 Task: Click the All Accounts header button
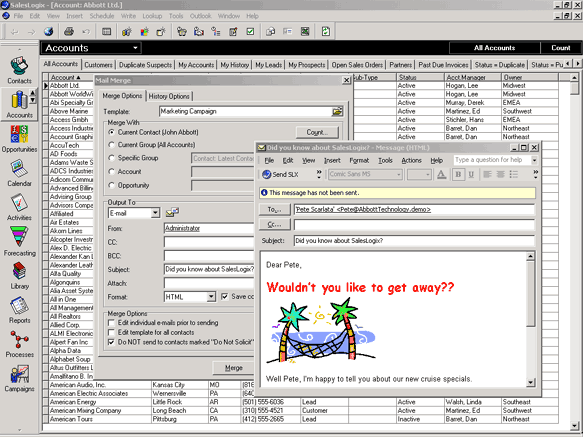[x=494, y=48]
